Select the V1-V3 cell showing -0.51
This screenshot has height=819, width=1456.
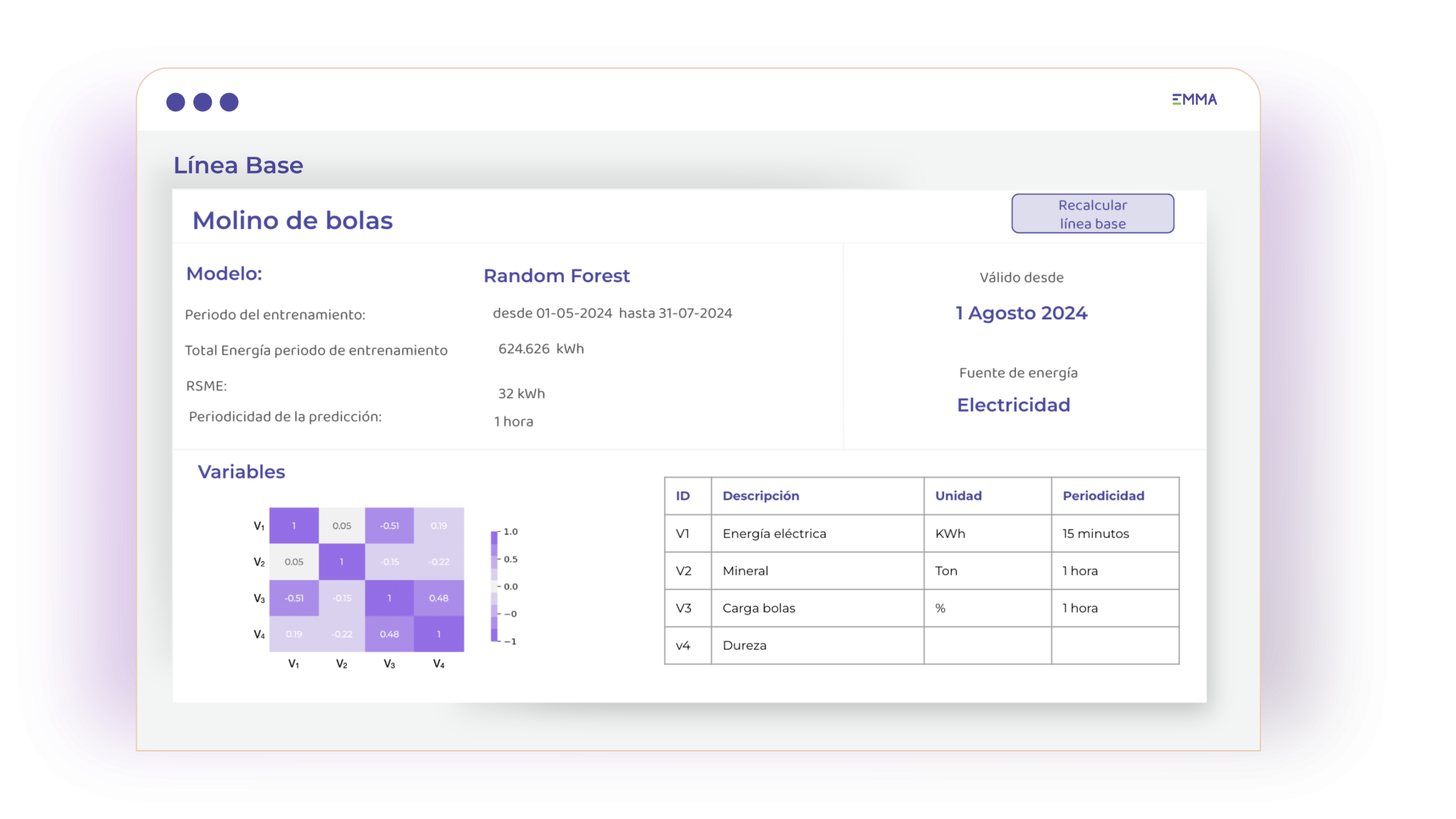point(389,526)
